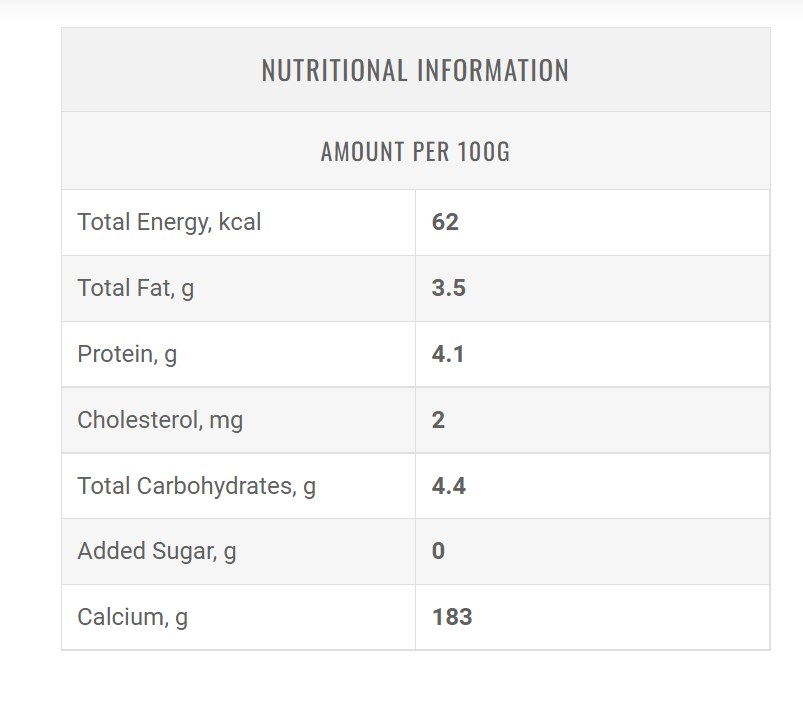Click the kcal unit in the energy row

tap(239, 222)
